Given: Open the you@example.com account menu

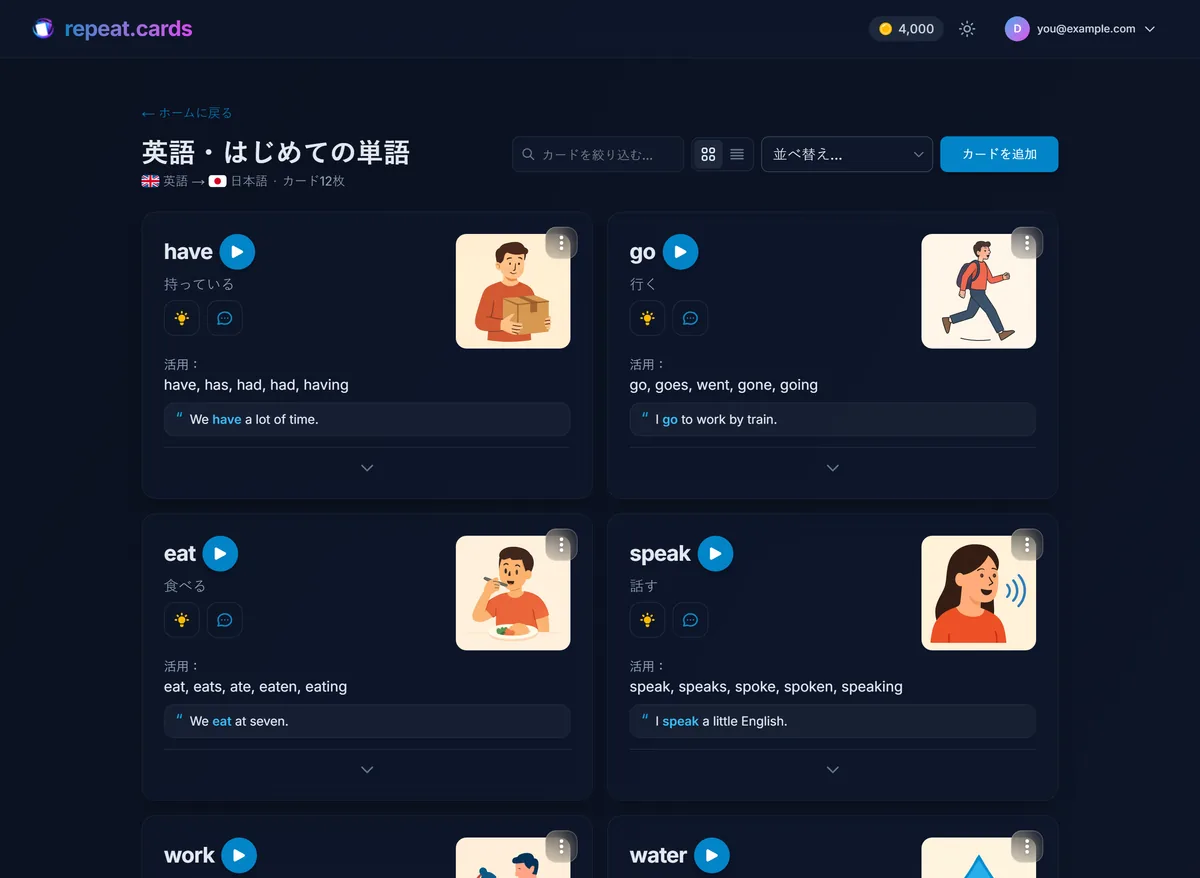Looking at the screenshot, I should (x=1080, y=29).
